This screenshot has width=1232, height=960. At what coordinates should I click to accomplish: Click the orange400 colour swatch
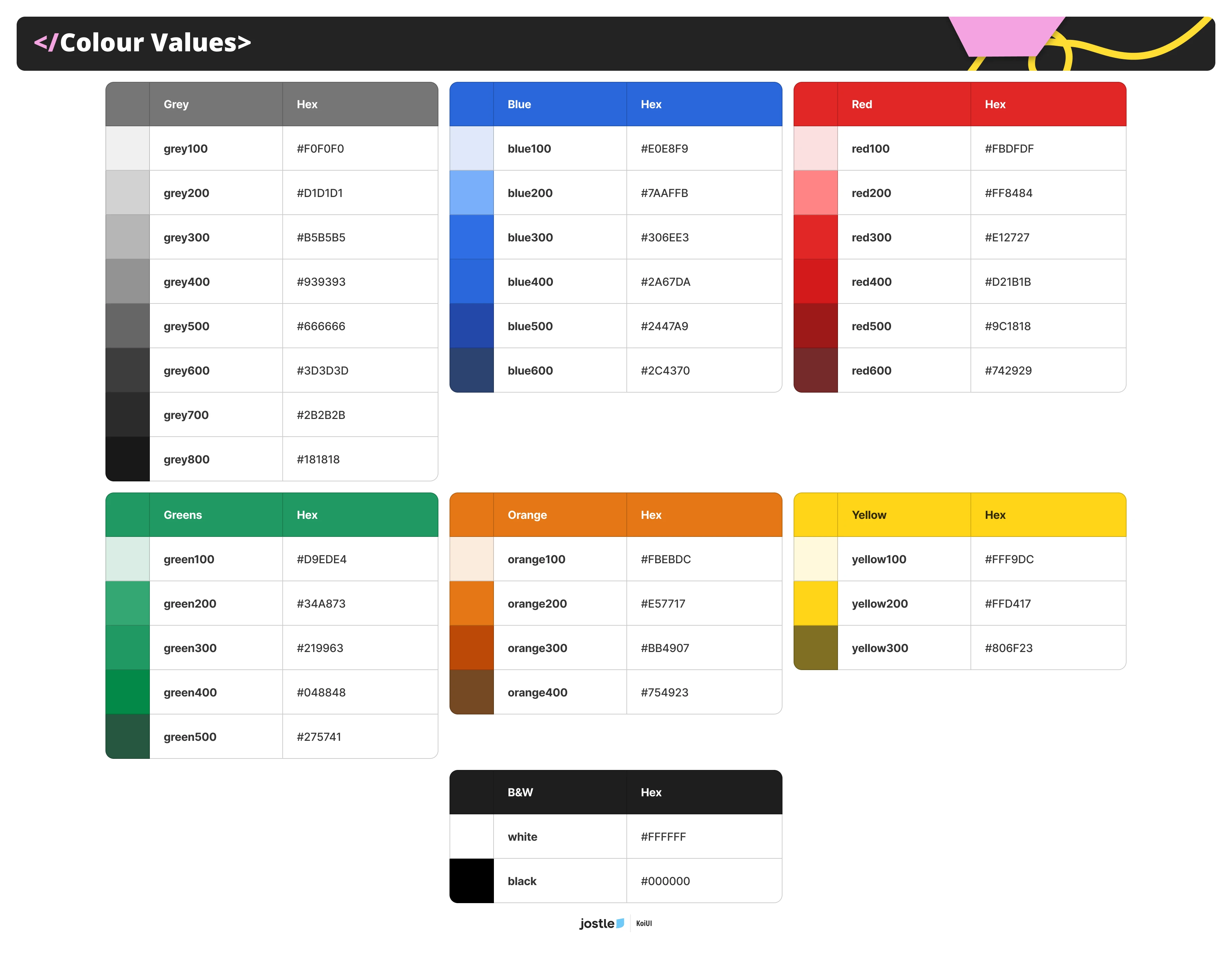tap(472, 692)
